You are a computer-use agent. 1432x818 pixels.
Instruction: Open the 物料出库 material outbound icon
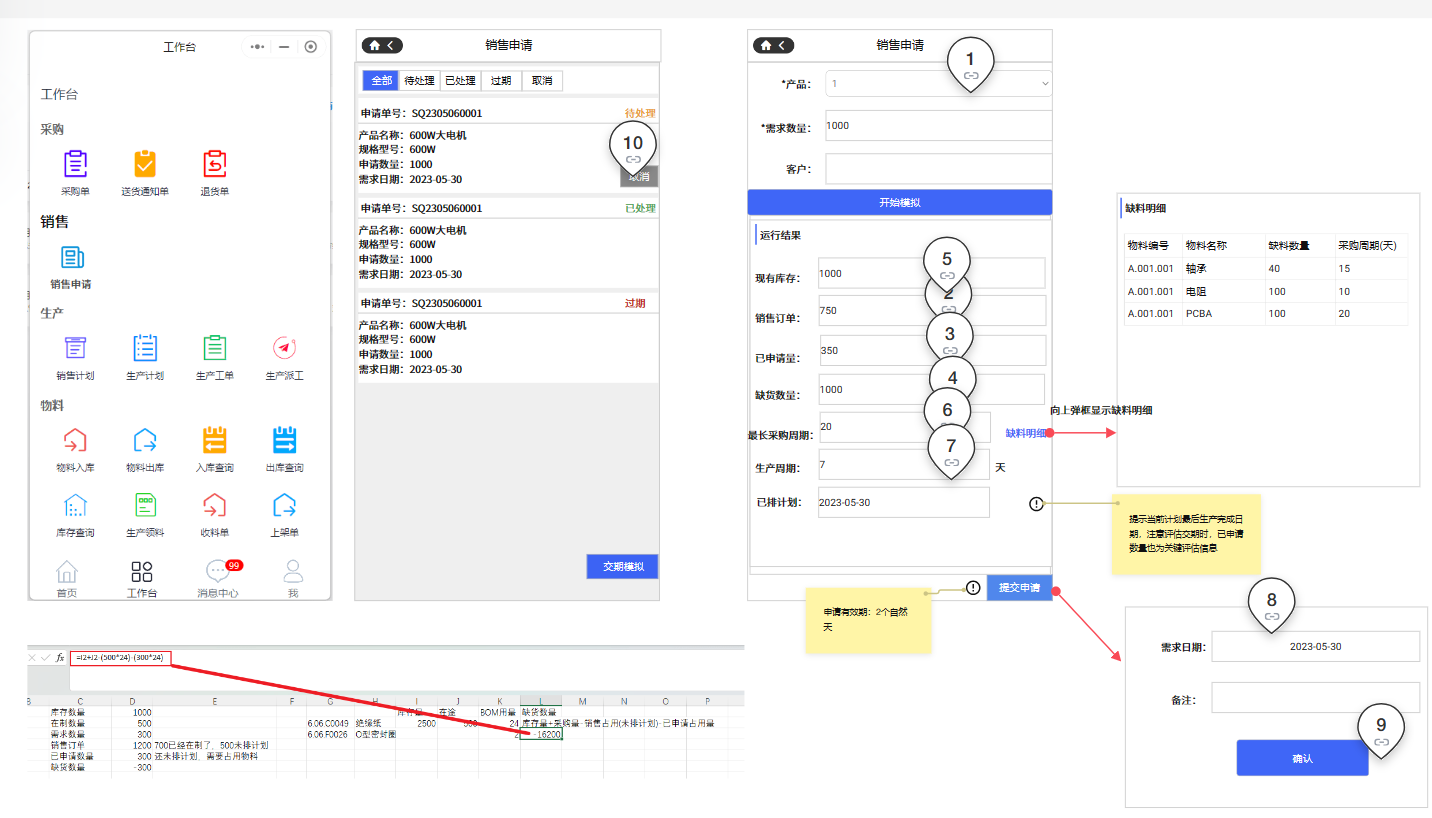[x=145, y=440]
